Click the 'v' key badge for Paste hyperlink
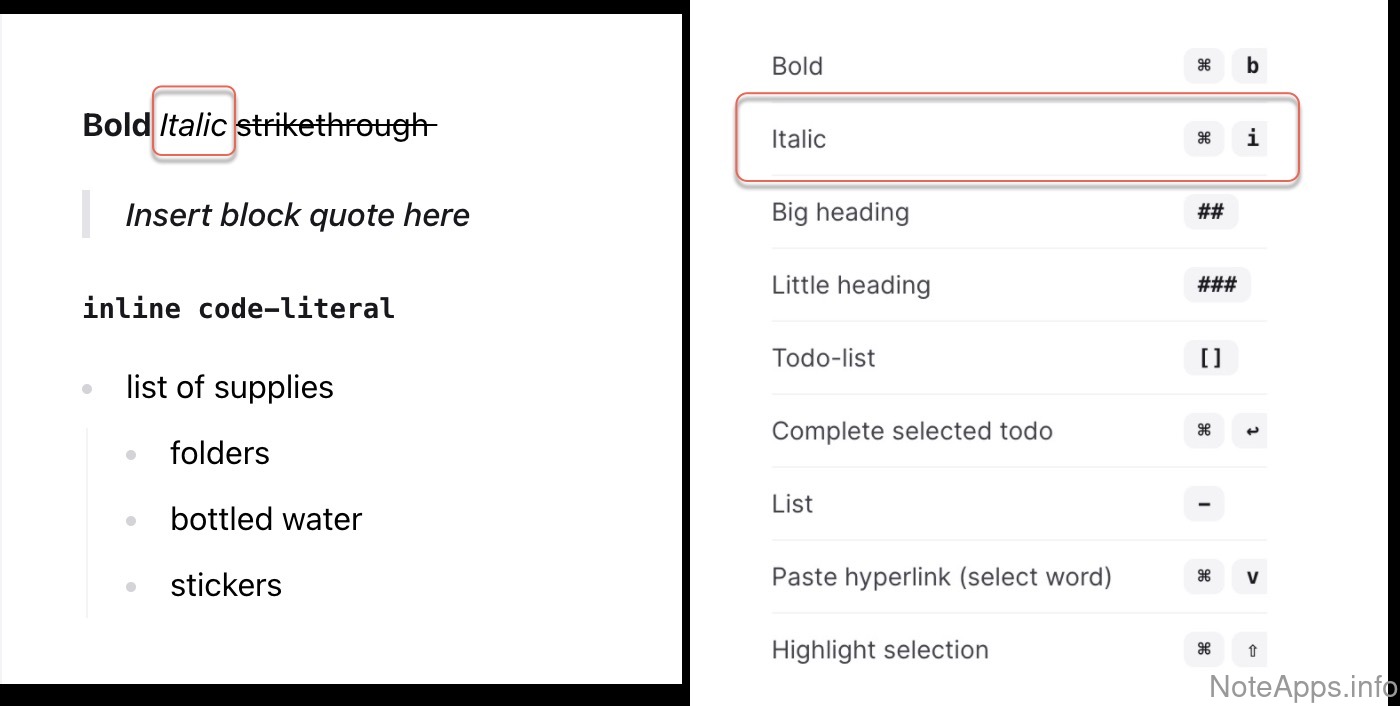 click(1251, 577)
